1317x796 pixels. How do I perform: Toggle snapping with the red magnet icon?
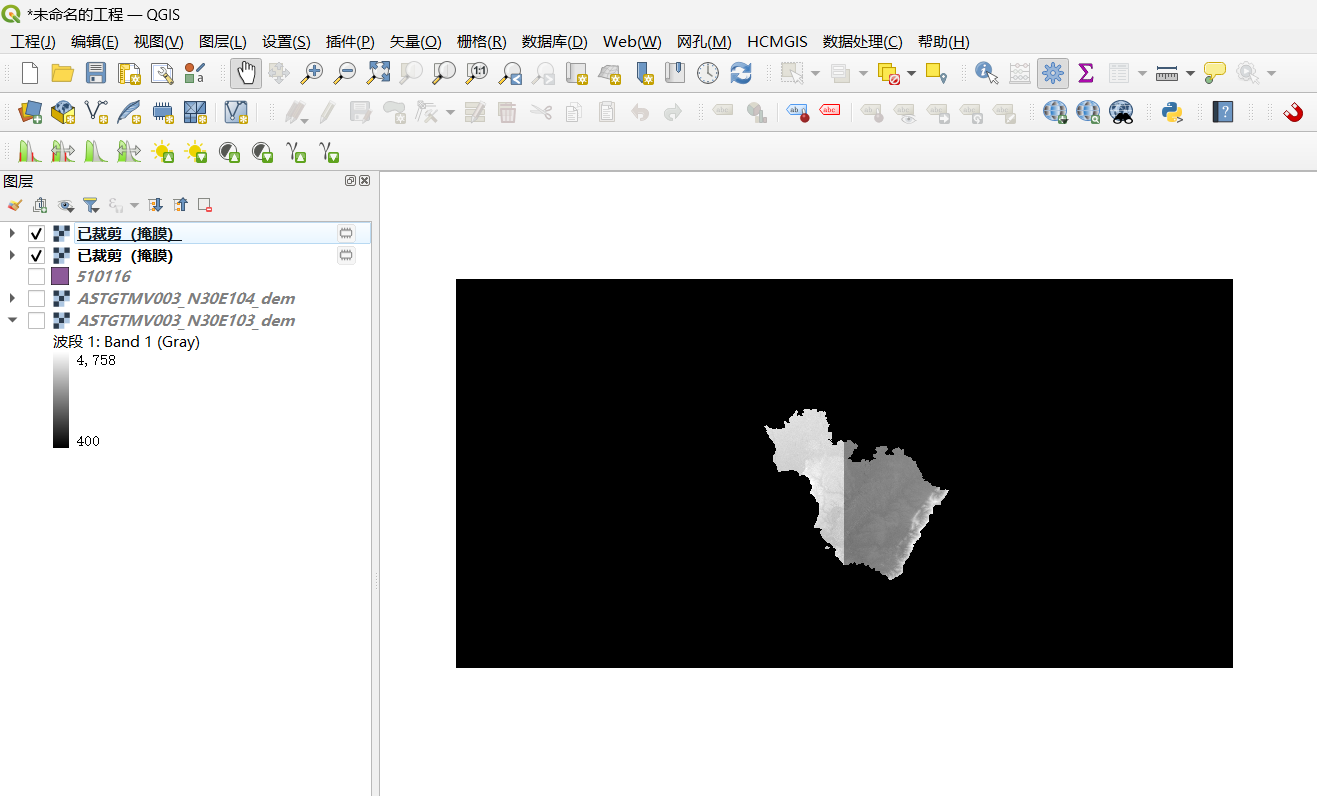point(1294,112)
